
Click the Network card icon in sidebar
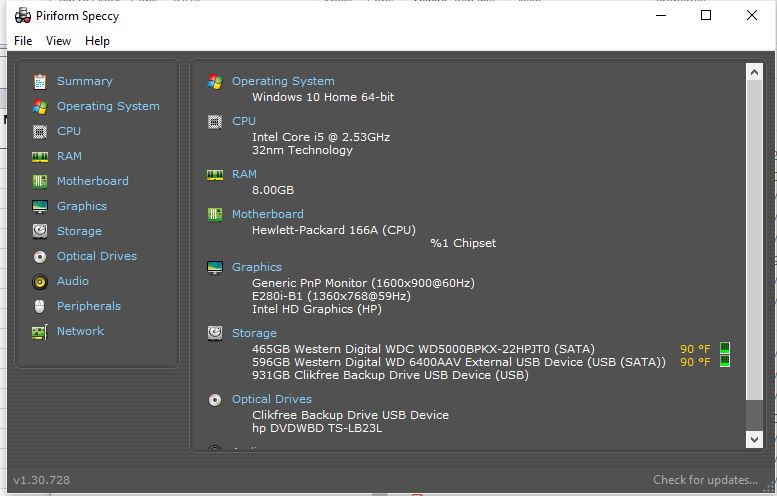40,331
